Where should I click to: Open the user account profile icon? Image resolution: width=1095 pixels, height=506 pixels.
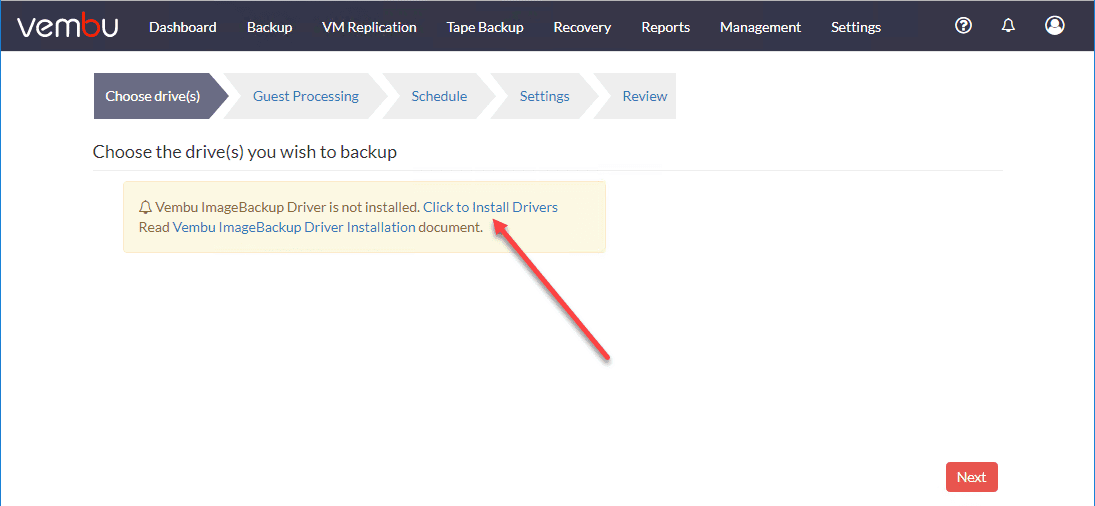1054,26
